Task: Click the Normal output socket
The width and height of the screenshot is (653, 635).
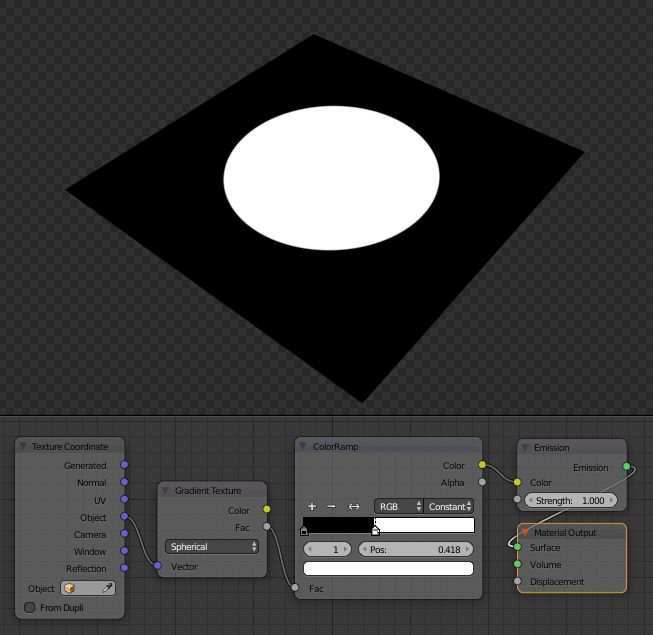Action: [x=124, y=482]
